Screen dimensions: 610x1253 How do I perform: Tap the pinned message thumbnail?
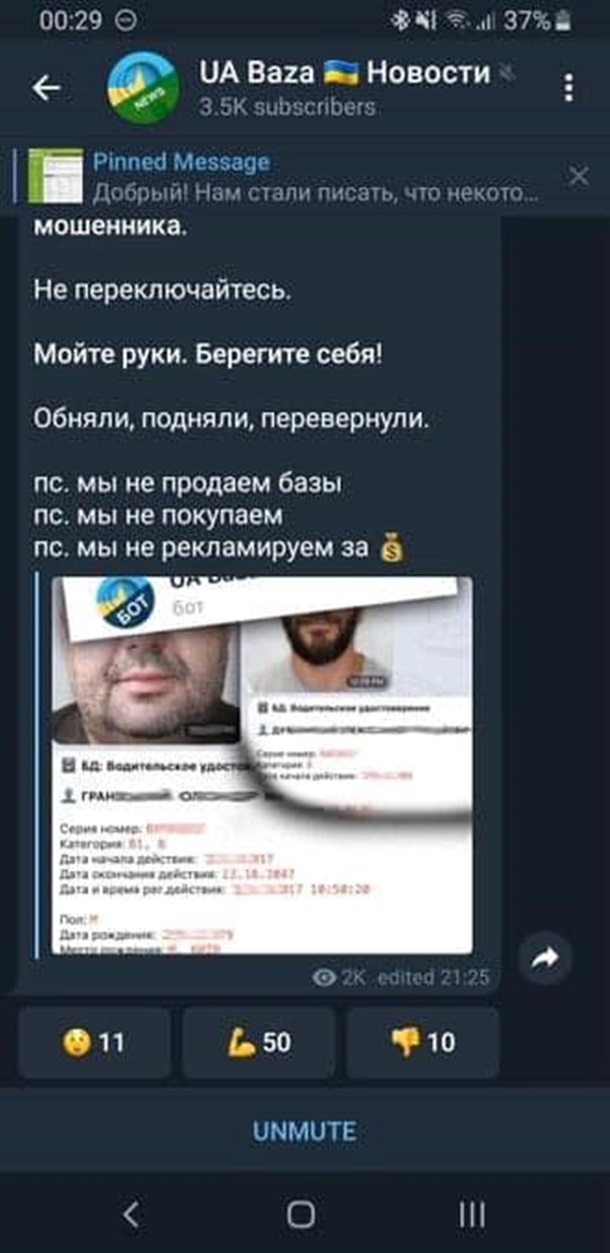tap(56, 177)
